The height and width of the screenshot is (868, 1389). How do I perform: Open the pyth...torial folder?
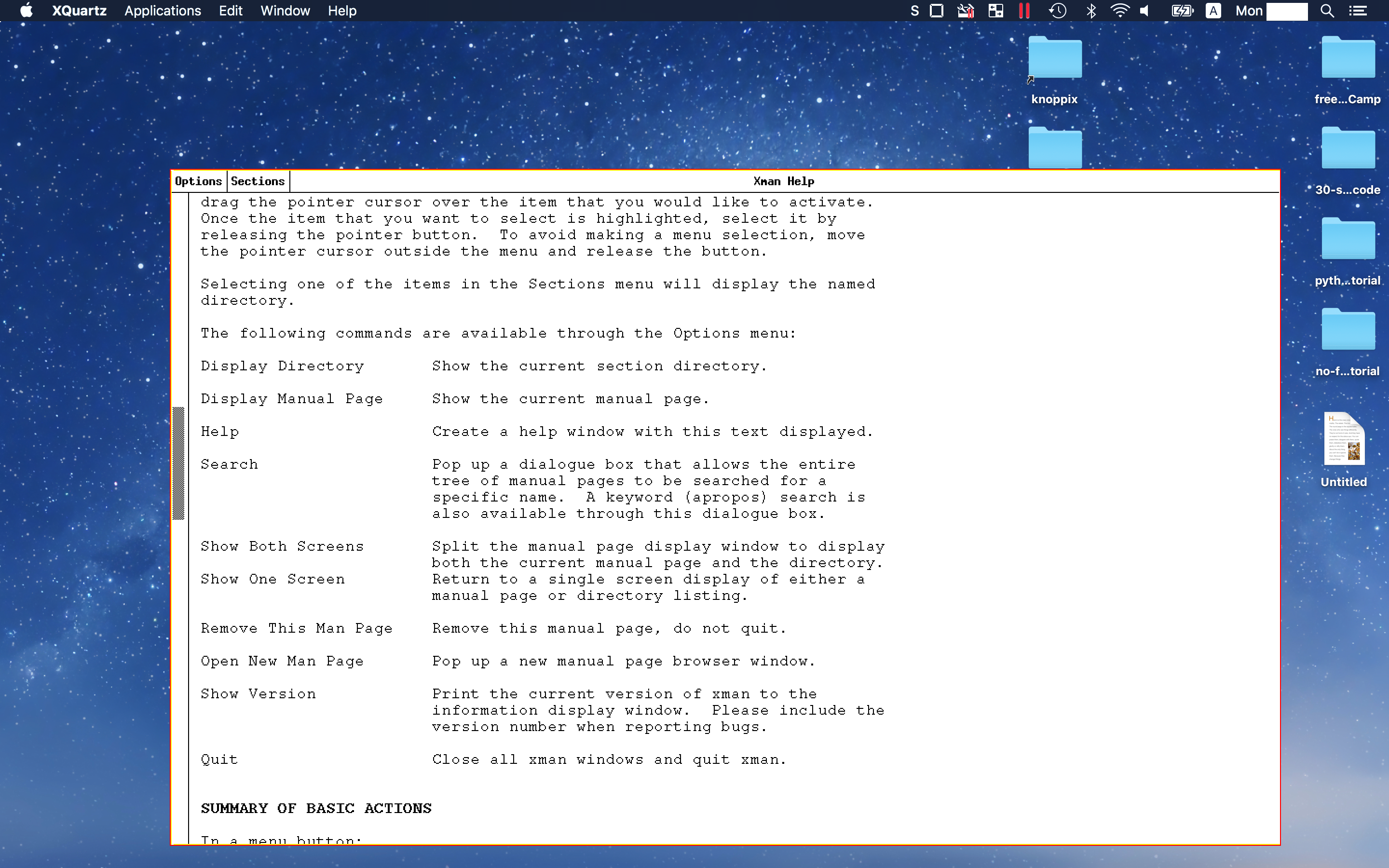click(x=1348, y=239)
